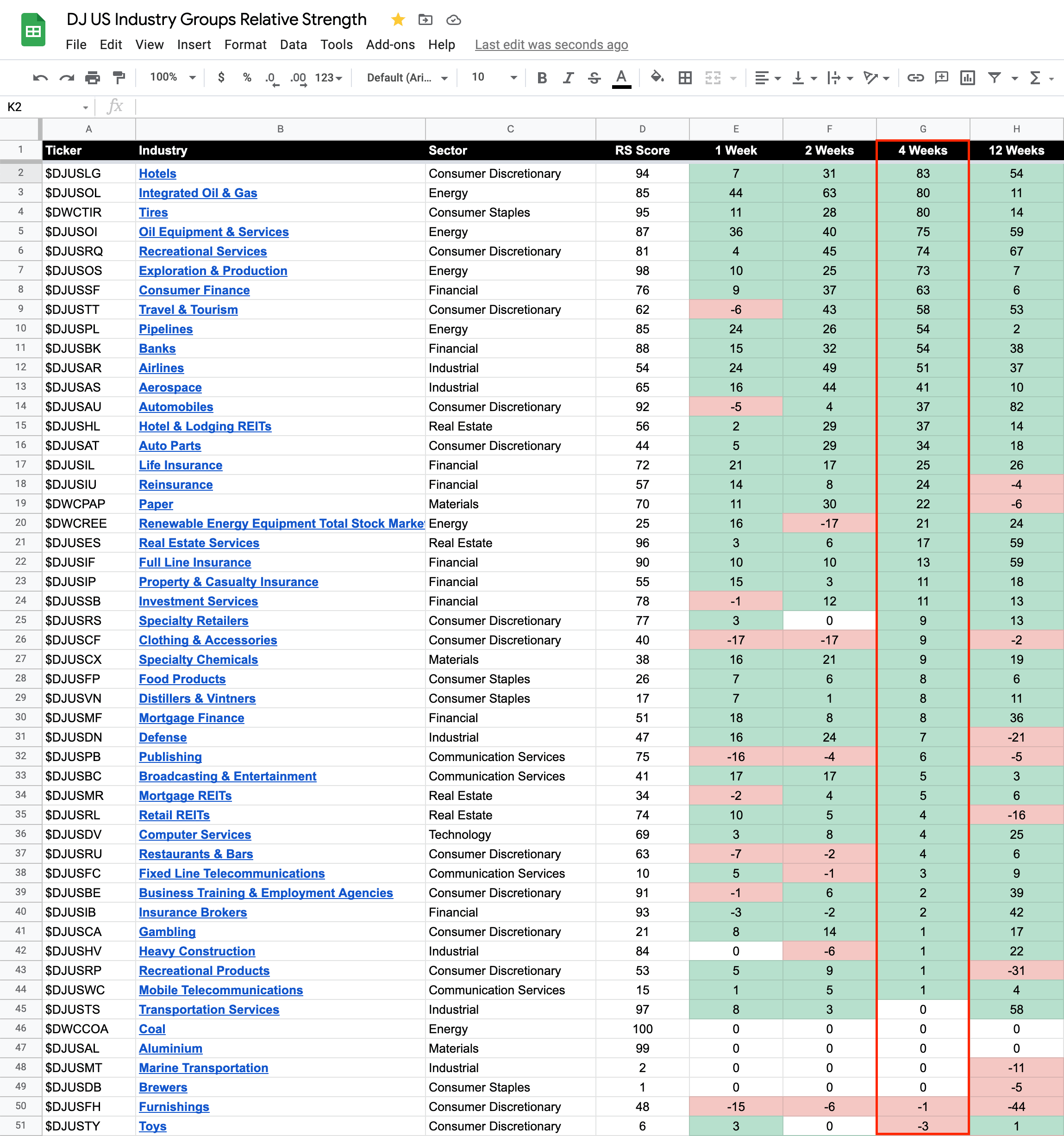Toggle Bold formatting
Image resolution: width=1064 pixels, height=1136 pixels.
point(542,78)
